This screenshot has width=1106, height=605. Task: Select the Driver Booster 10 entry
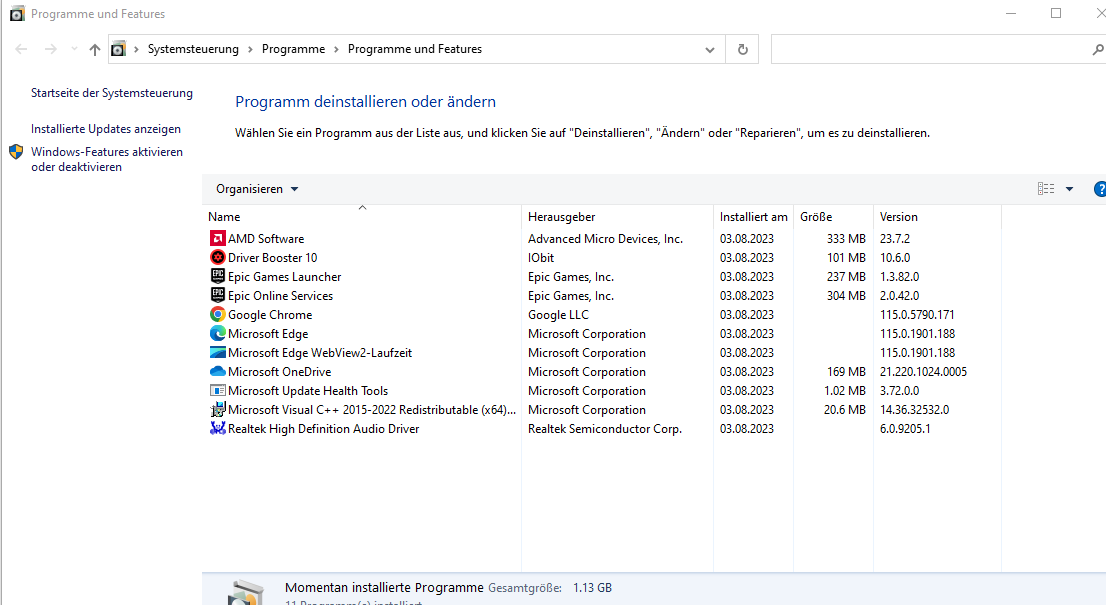tap(272, 257)
